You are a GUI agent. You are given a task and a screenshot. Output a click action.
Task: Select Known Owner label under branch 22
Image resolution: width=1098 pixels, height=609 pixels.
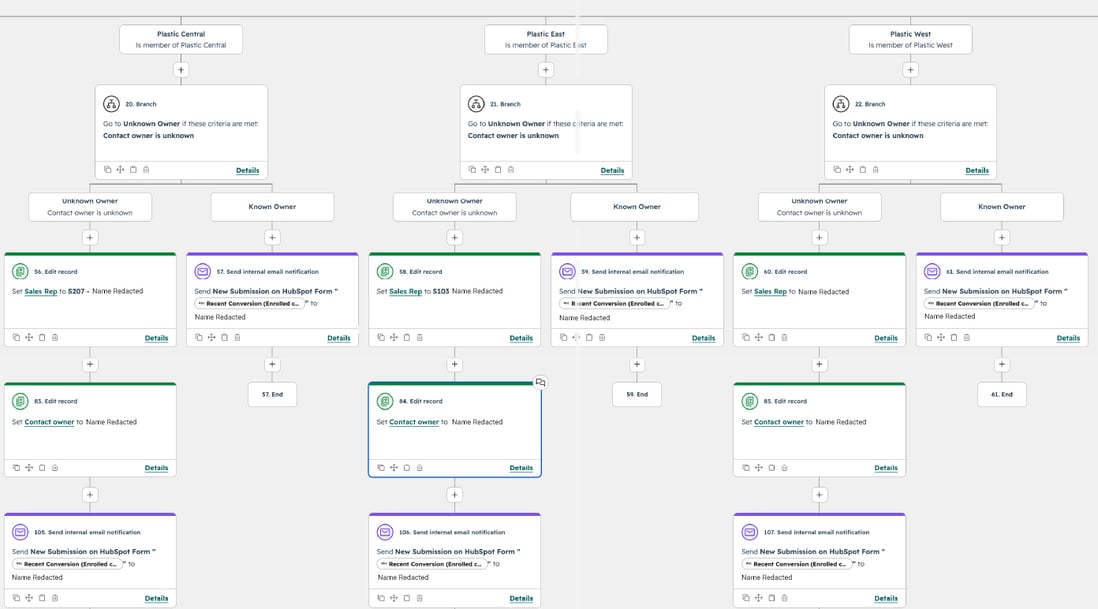point(1001,207)
